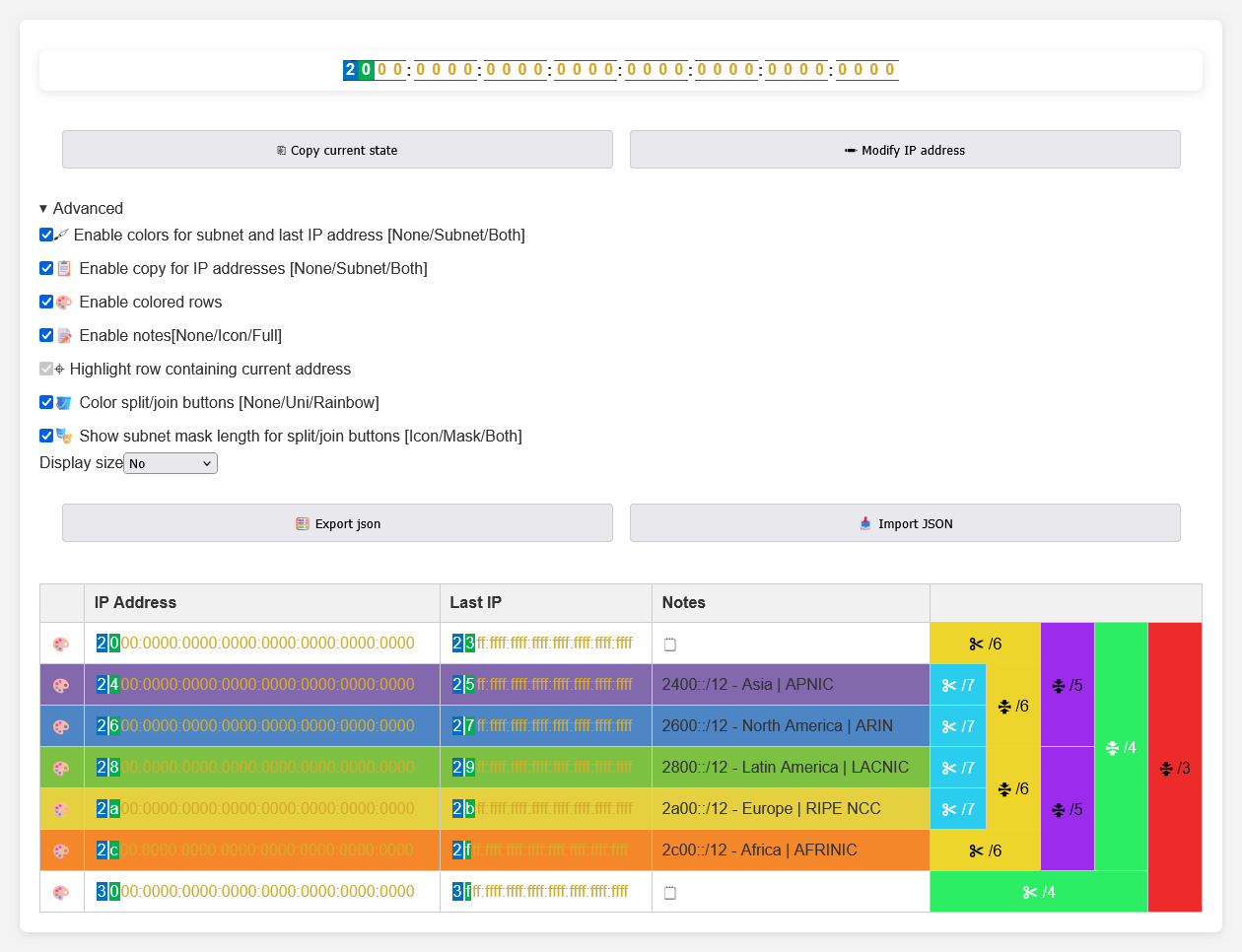The image size is (1242, 952).
Task: Split the 2400 subnet with scissors /7
Action: coord(958,685)
